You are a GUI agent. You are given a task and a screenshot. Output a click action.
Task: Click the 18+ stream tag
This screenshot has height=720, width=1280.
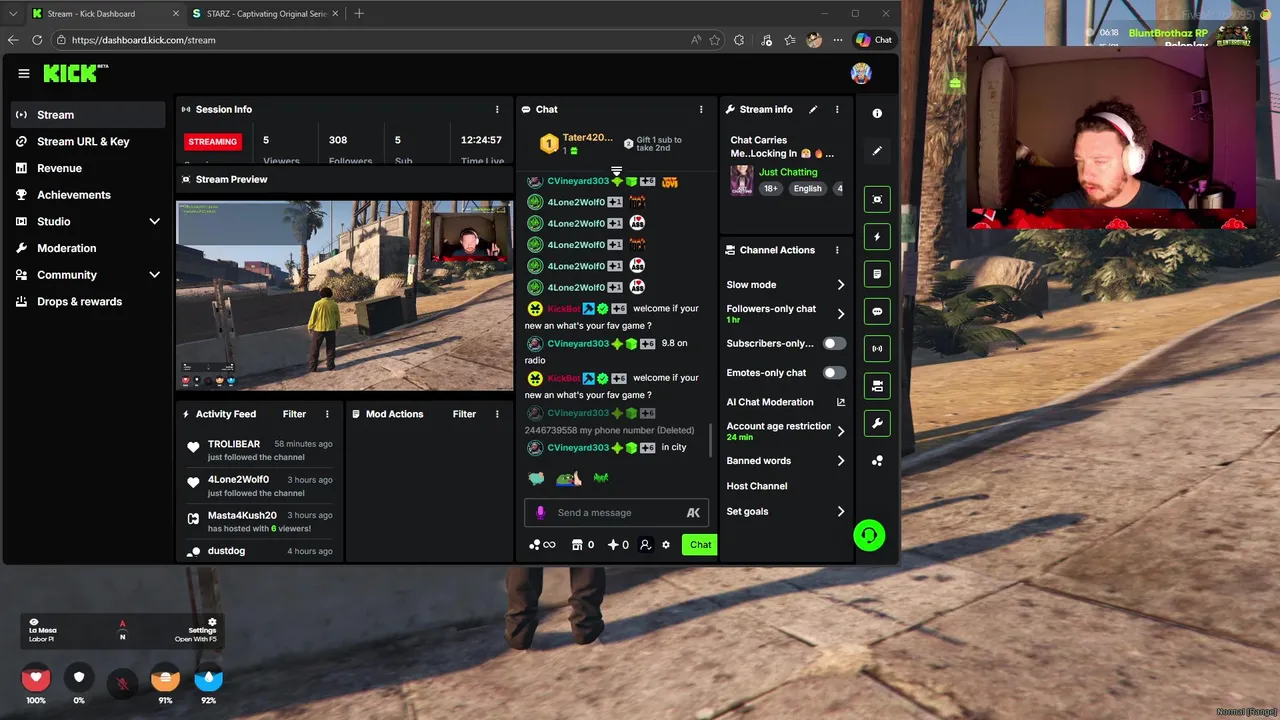tap(771, 188)
